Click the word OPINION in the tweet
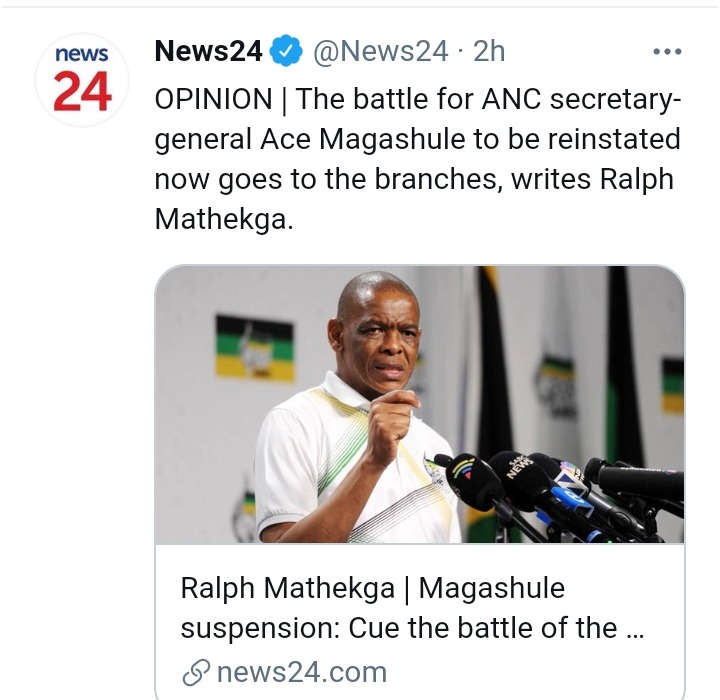This screenshot has width=720, height=700. (x=213, y=99)
